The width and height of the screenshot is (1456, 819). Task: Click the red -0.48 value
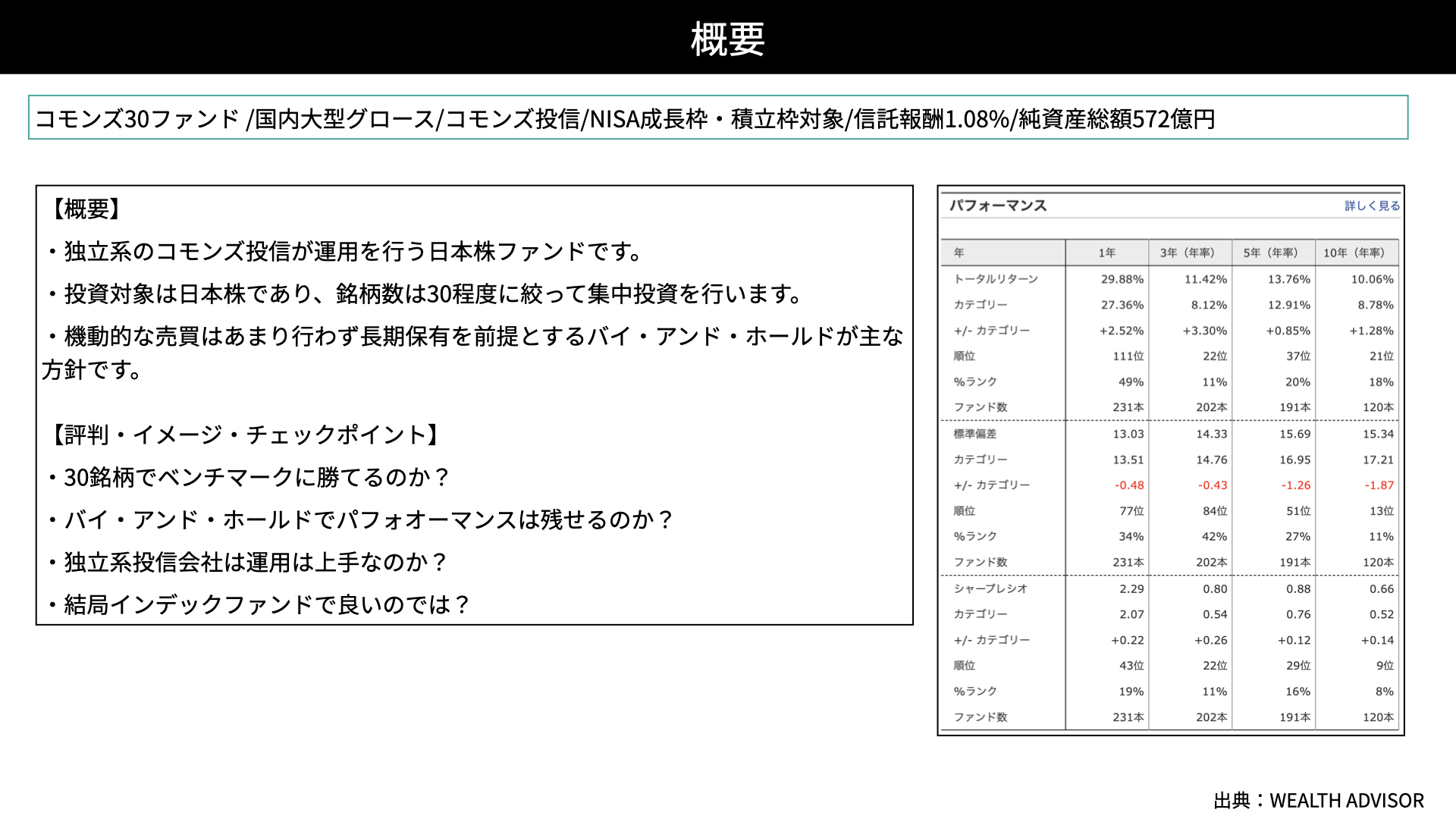coord(1129,485)
